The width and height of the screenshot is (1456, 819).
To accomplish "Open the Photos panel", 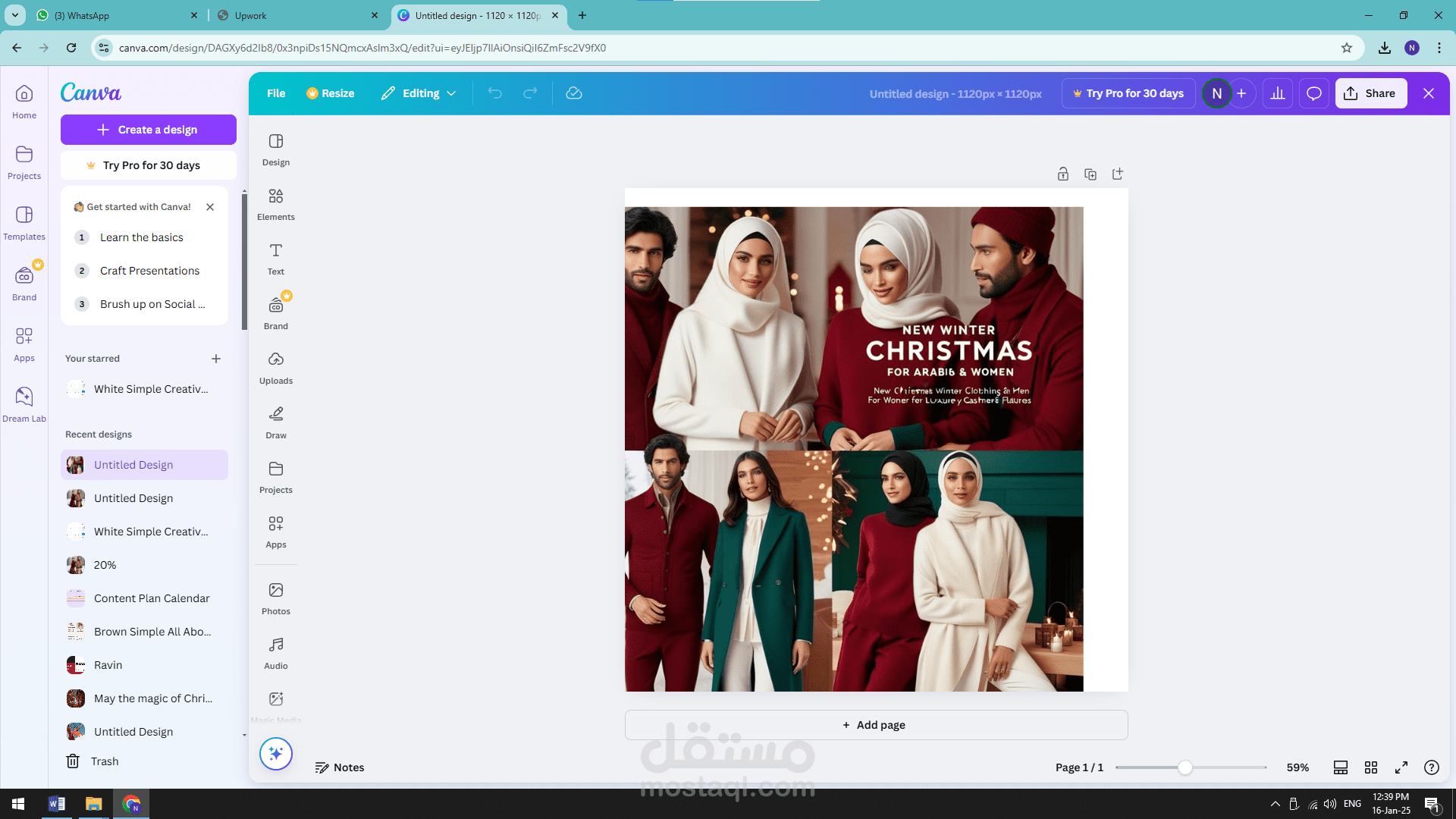I will pyautogui.click(x=276, y=598).
